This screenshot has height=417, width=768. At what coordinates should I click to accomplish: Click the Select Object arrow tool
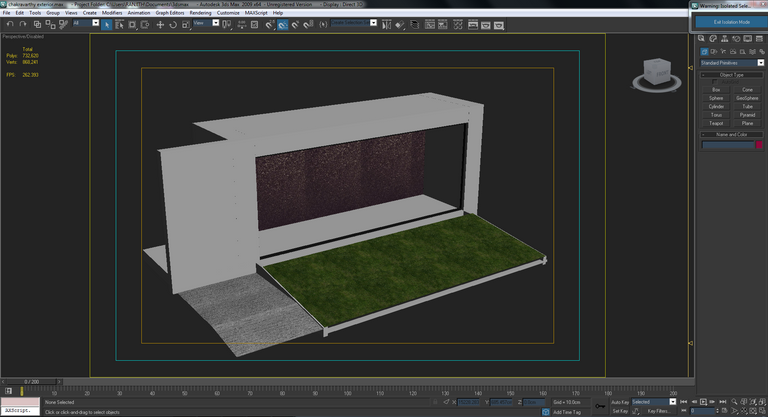pos(107,24)
